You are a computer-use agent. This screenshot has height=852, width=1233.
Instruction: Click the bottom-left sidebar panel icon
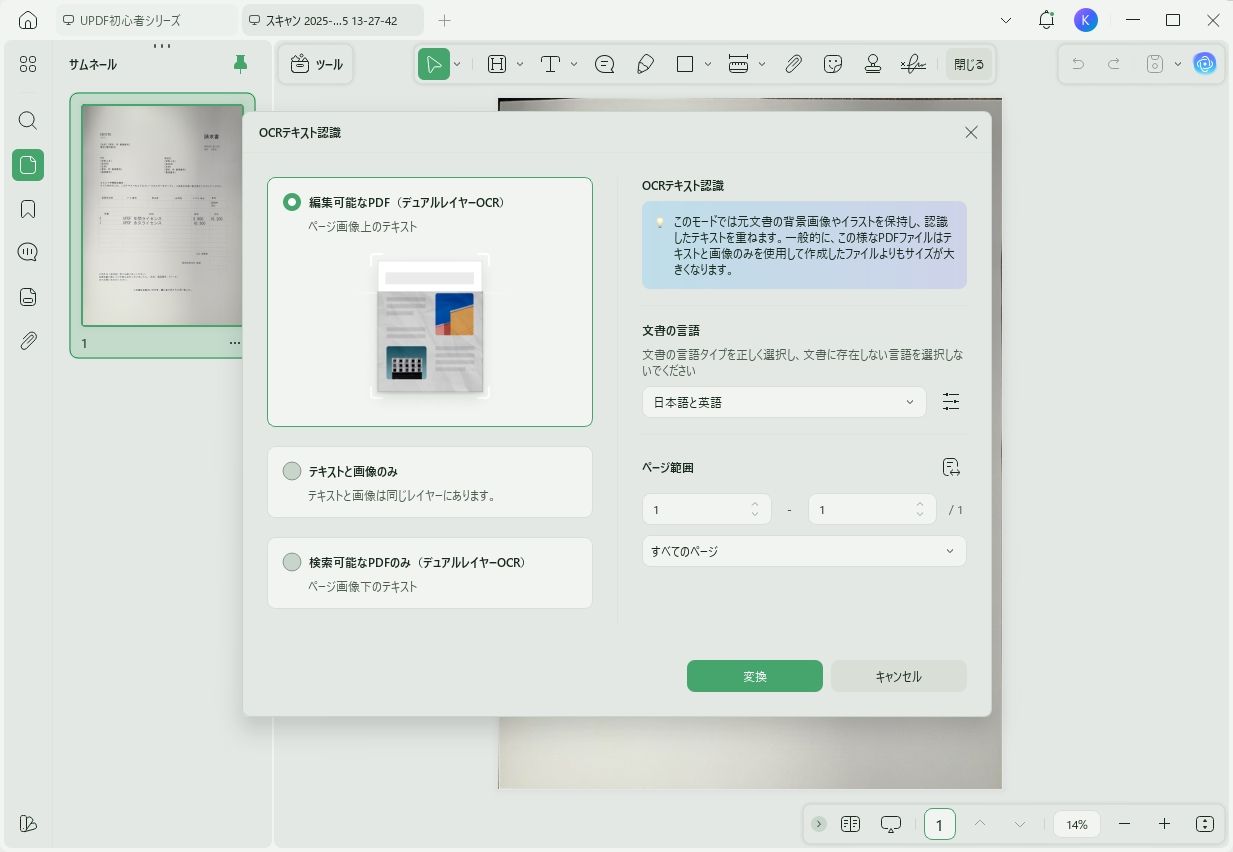(x=28, y=823)
